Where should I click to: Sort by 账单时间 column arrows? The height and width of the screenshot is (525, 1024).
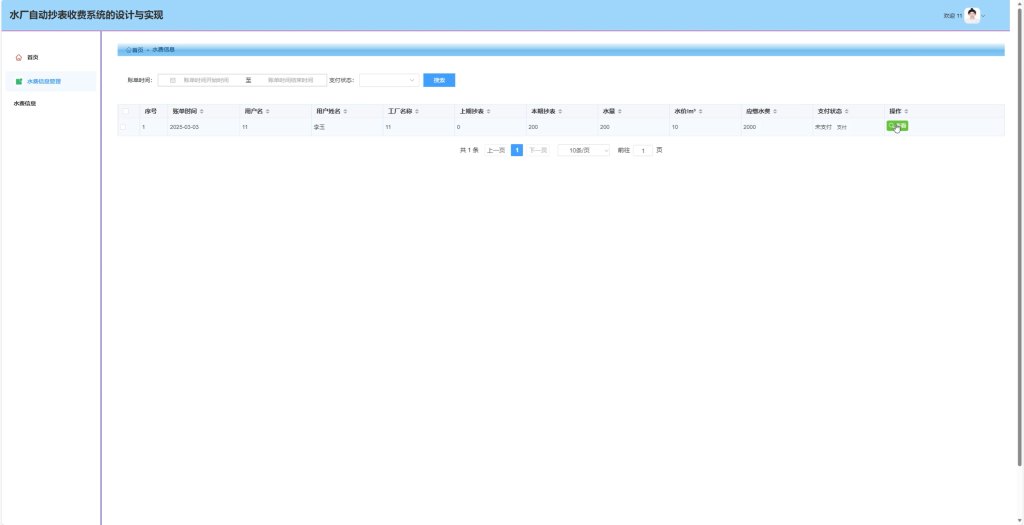202,112
